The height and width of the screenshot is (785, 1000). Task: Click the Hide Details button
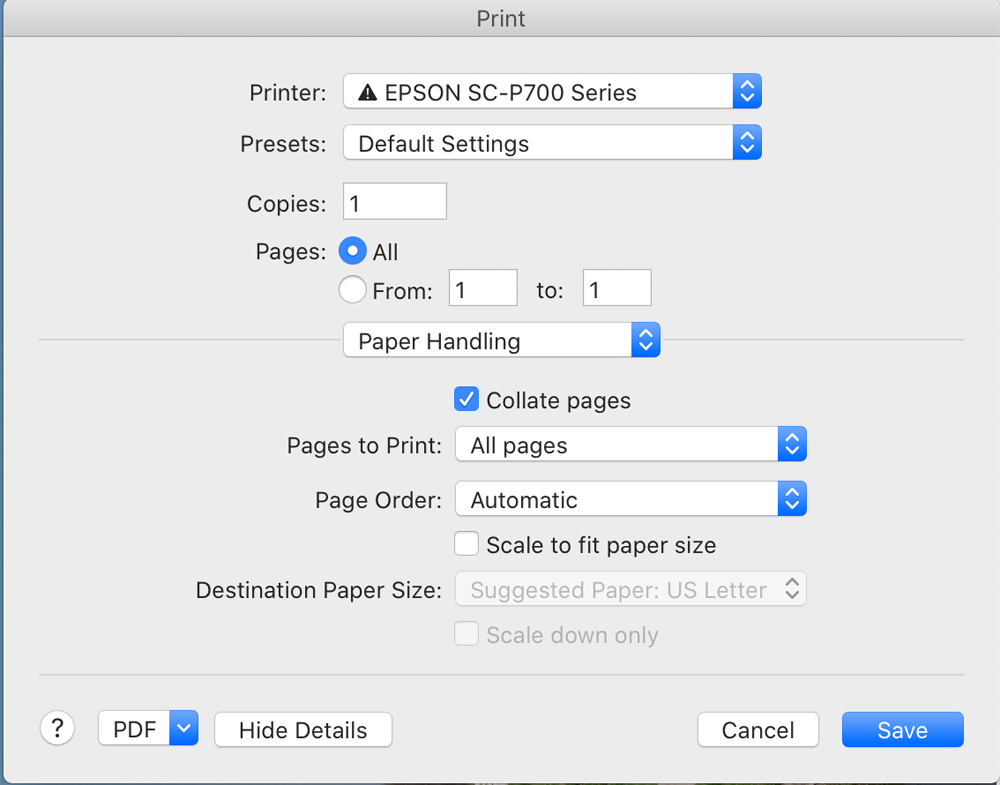pos(303,730)
